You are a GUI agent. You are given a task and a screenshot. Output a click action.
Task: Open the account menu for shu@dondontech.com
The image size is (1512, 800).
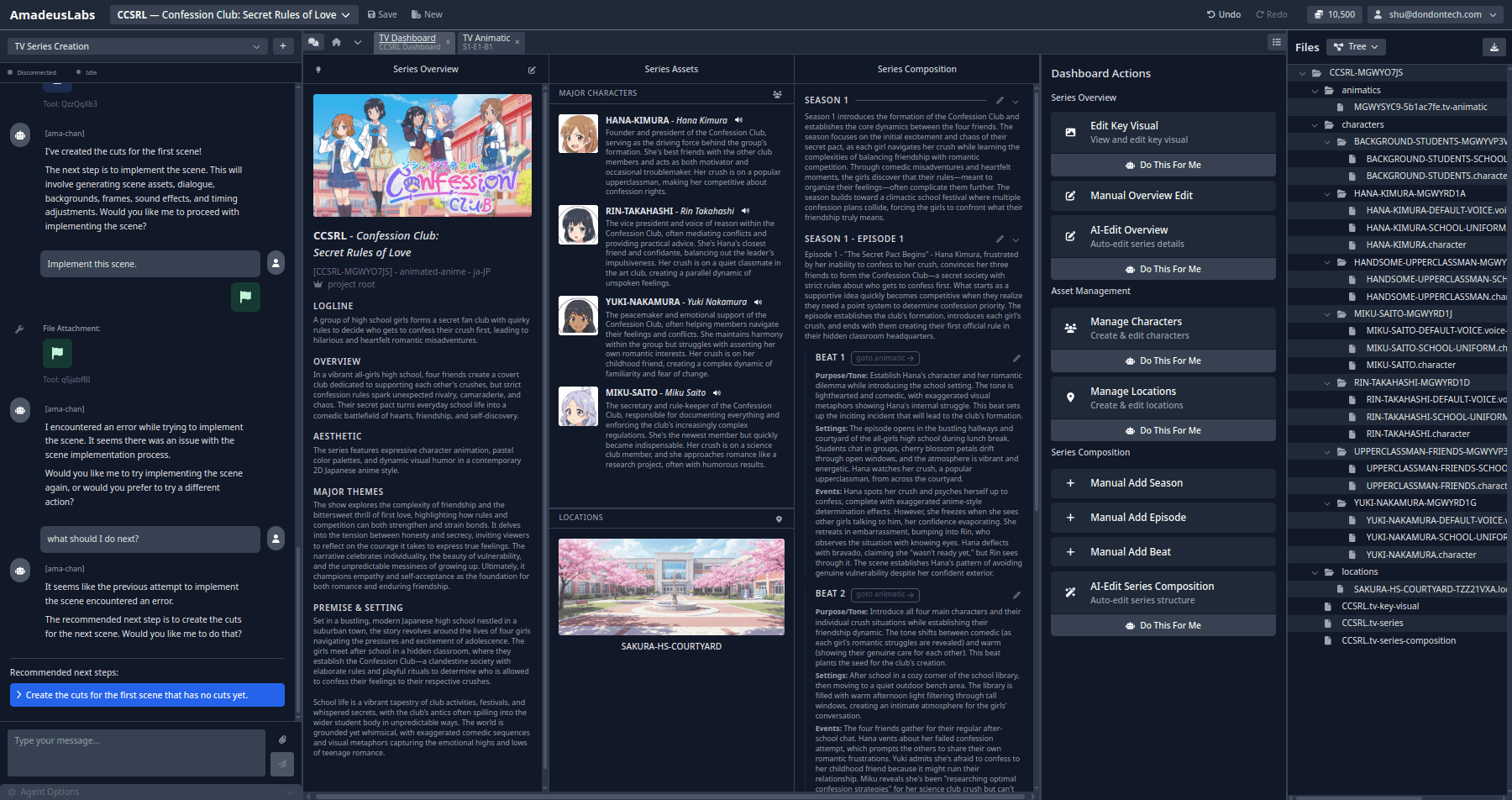[x=1434, y=14]
